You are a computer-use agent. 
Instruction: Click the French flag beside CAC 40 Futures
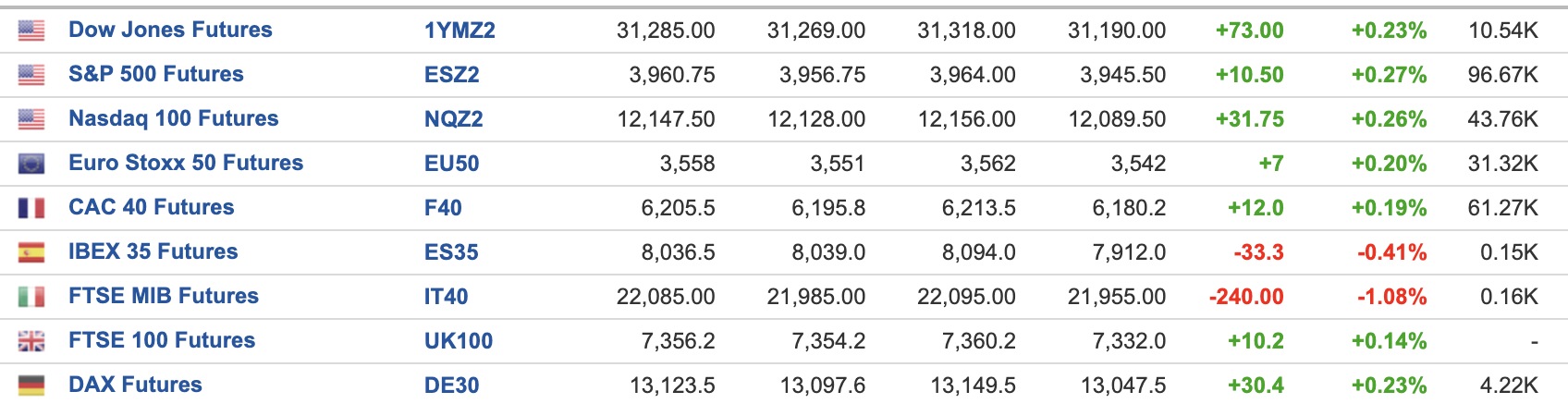(31, 208)
